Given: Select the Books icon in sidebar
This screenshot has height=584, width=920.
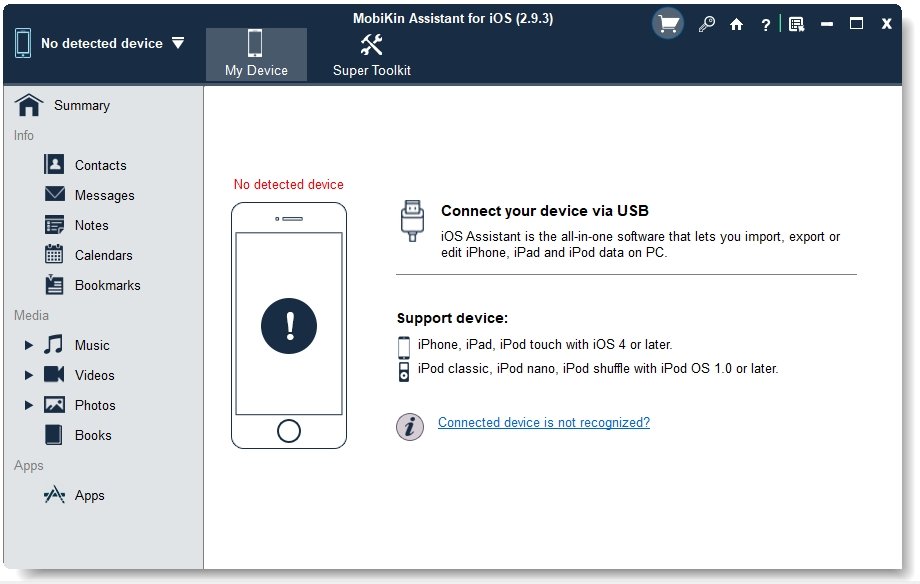Looking at the screenshot, I should pos(55,435).
